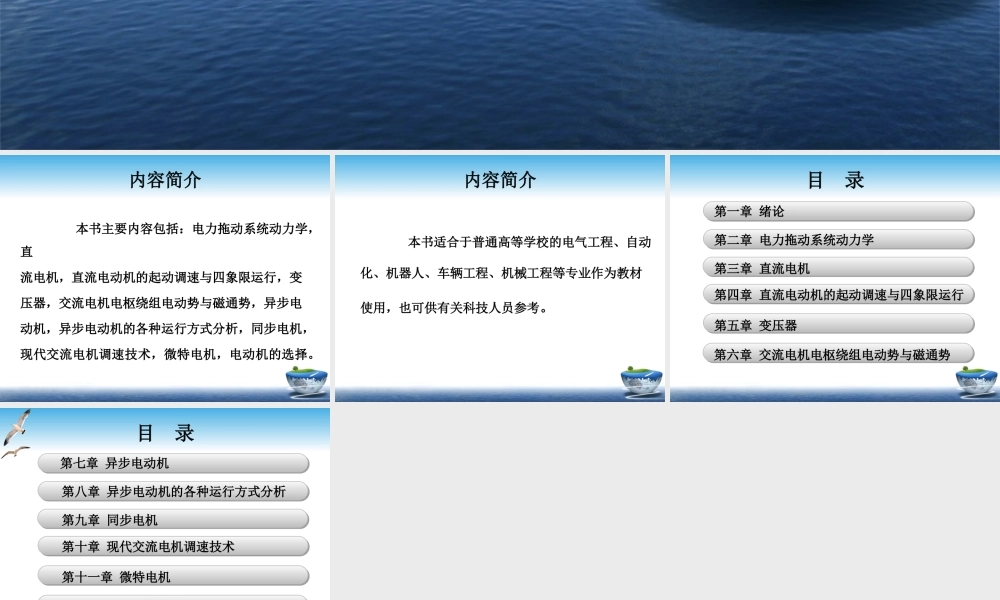Click the line 现代交流电机调速技术，微特电机，电动机的选择

coord(168,354)
